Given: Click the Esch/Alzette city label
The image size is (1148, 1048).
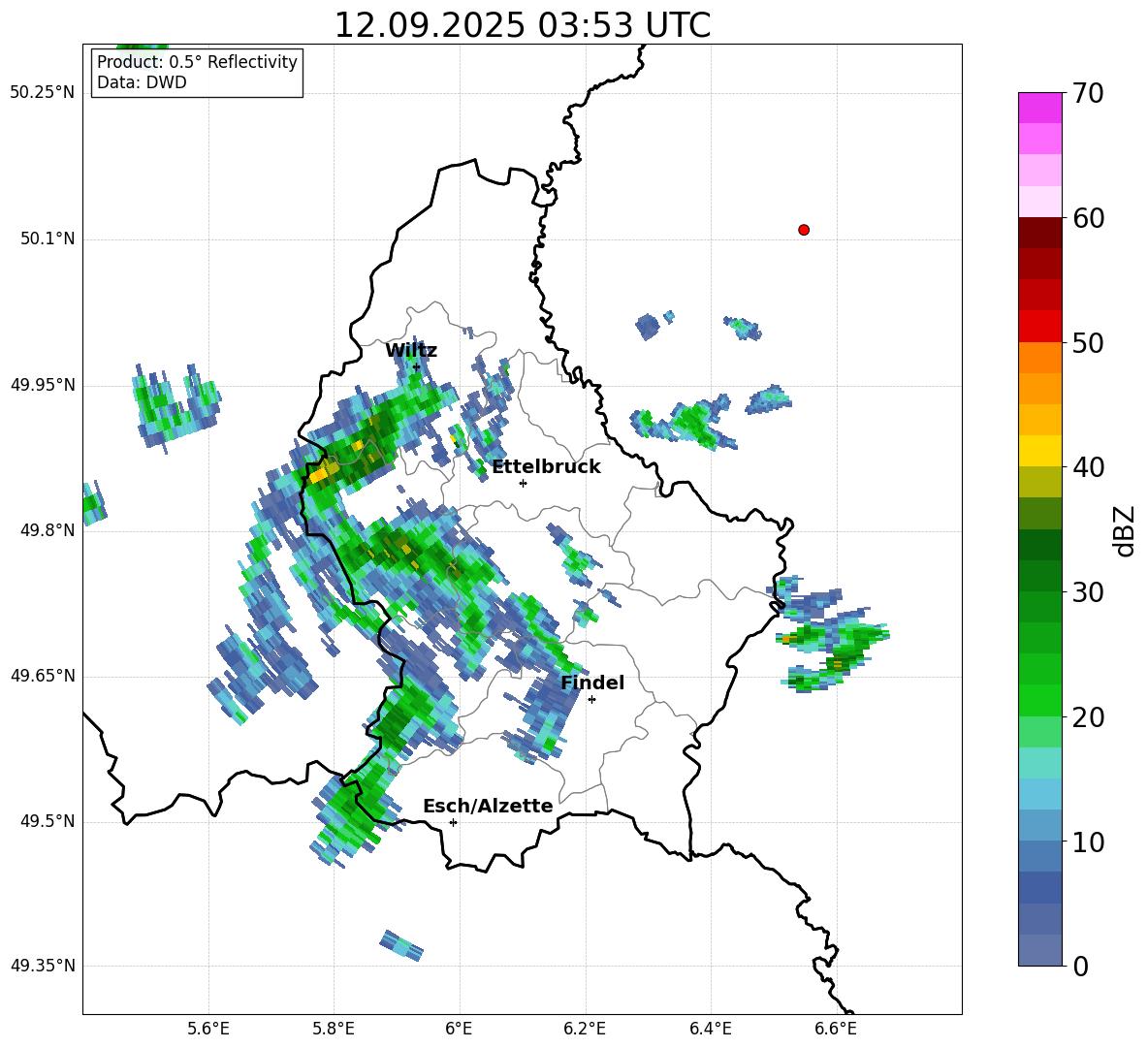Looking at the screenshot, I should pyautogui.click(x=488, y=807).
